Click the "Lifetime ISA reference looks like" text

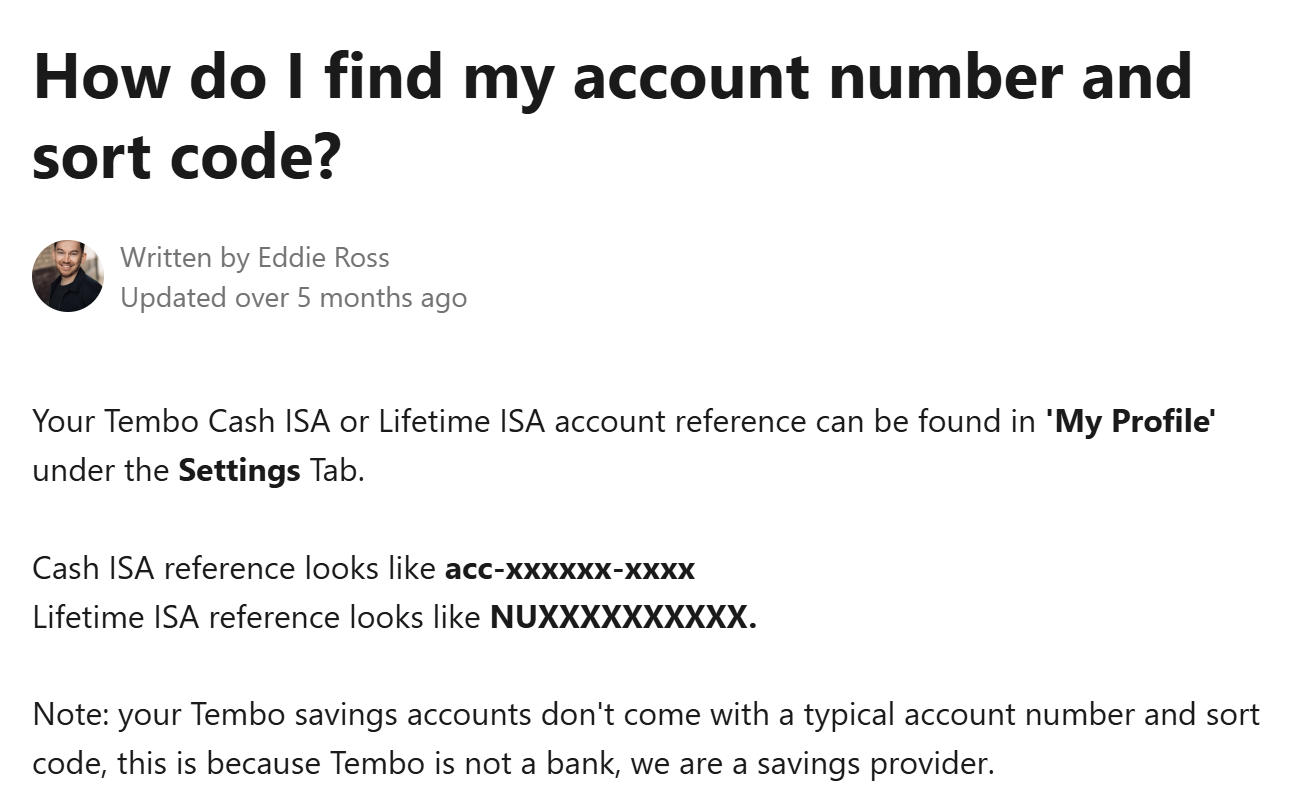click(257, 618)
